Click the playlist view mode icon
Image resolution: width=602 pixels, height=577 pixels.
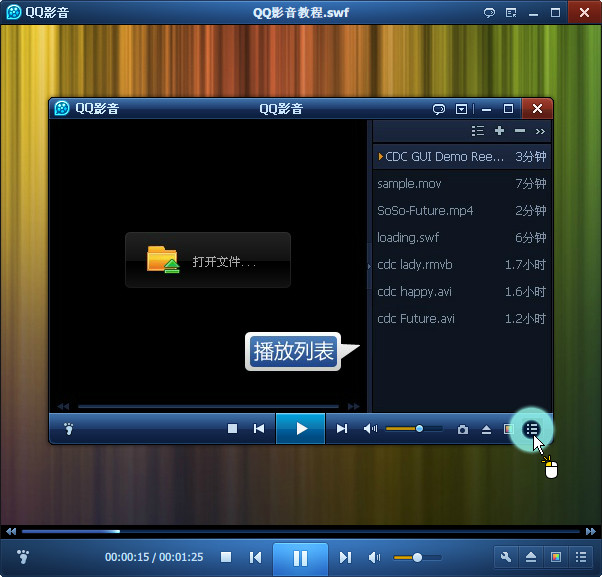point(478,131)
